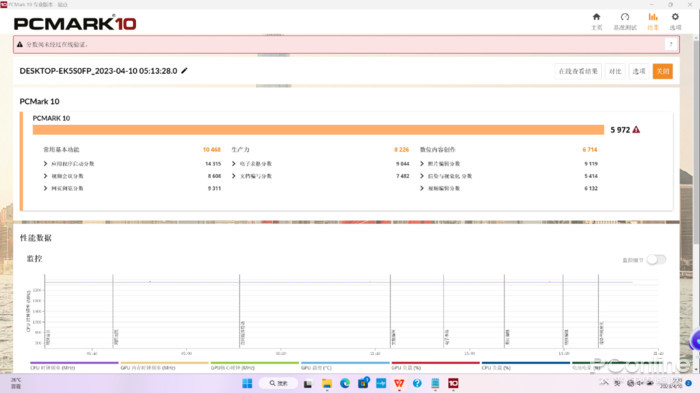
Task: Select the green GPU core clock legend
Action: click(254, 365)
